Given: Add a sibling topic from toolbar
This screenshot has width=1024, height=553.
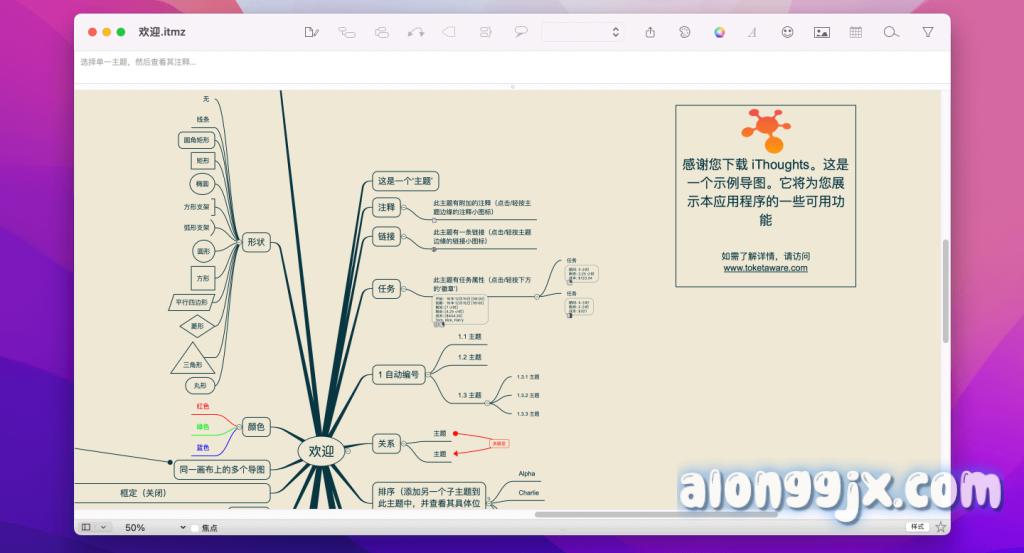Looking at the screenshot, I should pos(381,32).
